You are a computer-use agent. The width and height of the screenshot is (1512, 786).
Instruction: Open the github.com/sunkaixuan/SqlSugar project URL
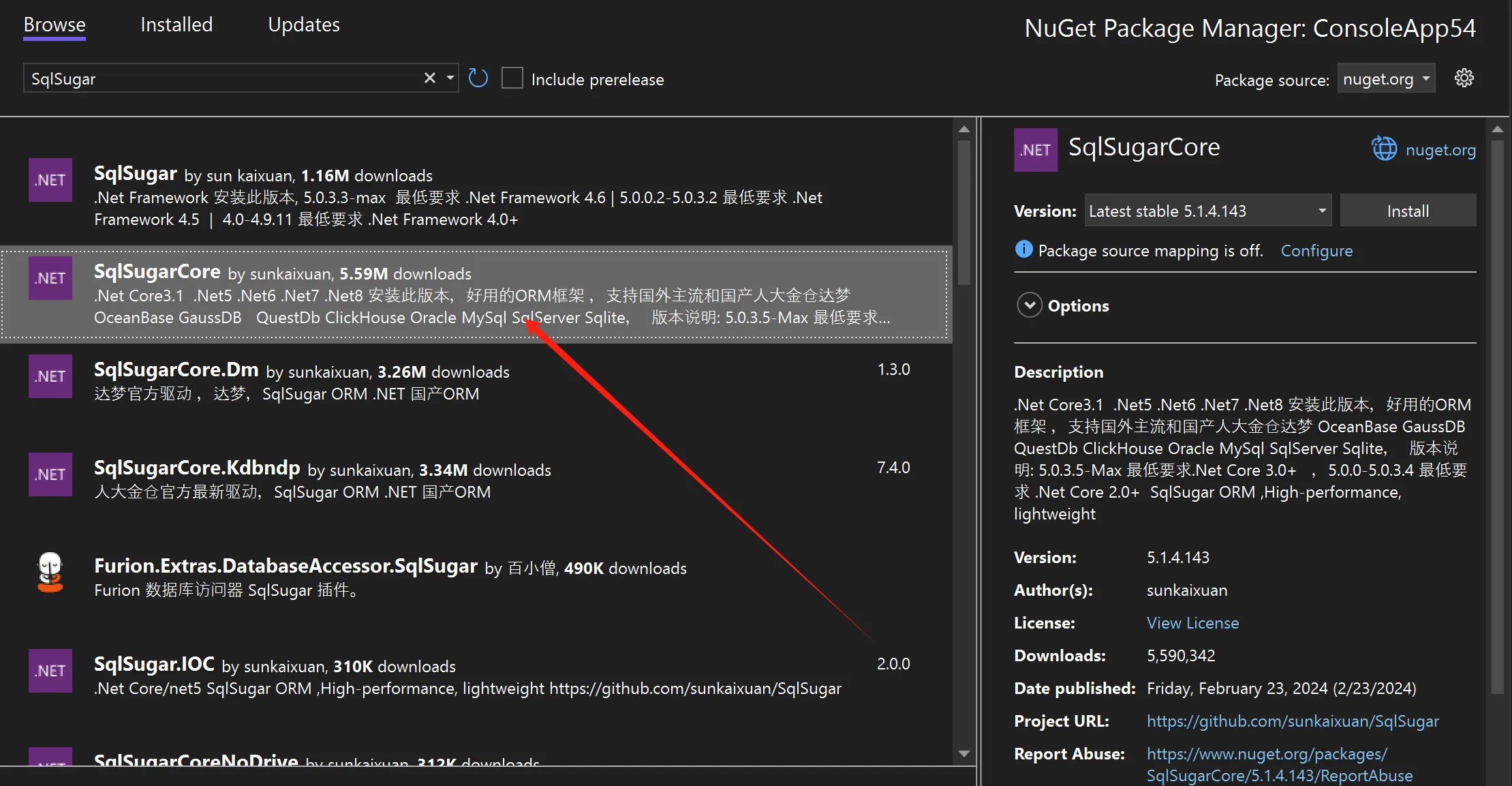pos(1293,721)
